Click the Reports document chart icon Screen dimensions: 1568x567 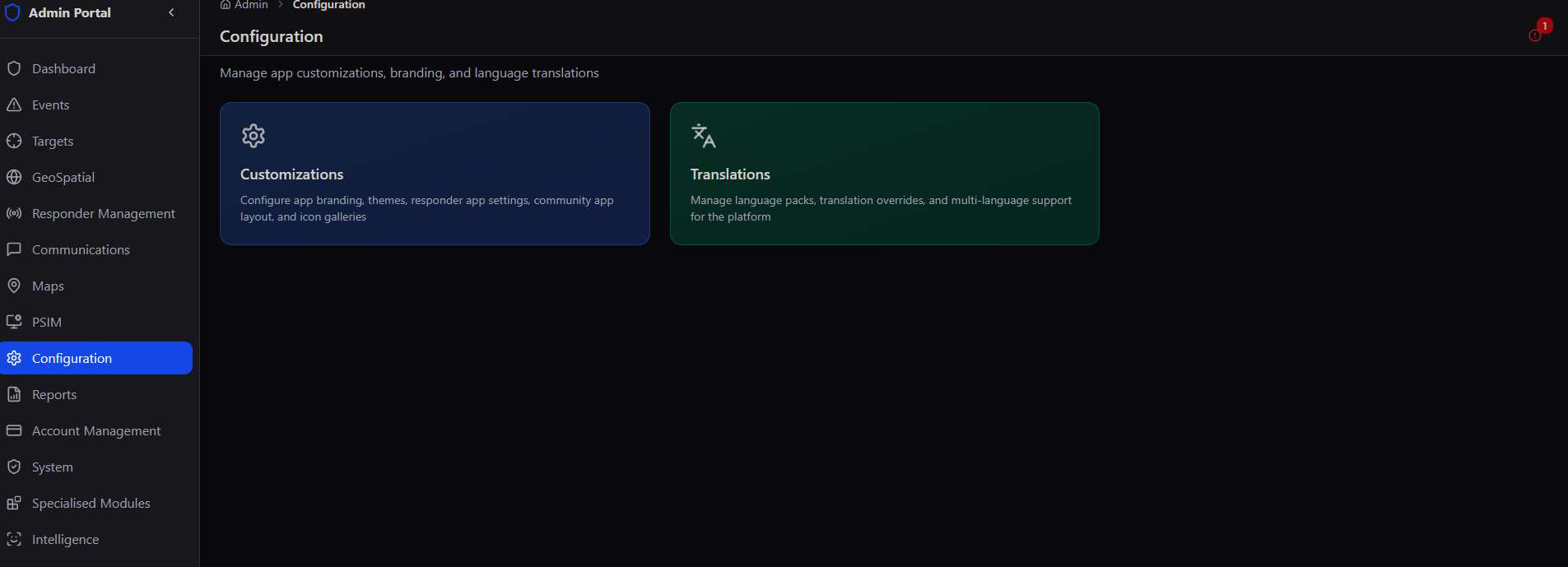[x=14, y=394]
